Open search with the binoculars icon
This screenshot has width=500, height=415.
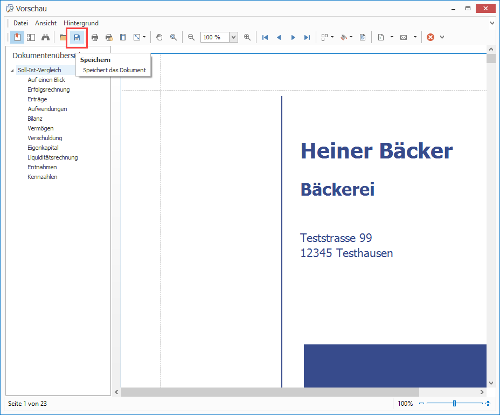tap(45, 37)
